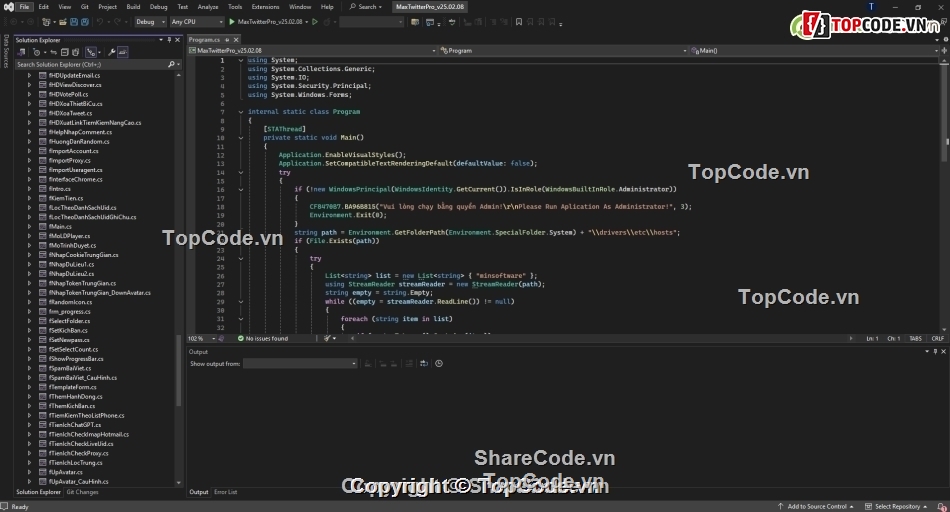The height and width of the screenshot is (512, 950).
Task: Open the Extensions menu
Action: 265,7
